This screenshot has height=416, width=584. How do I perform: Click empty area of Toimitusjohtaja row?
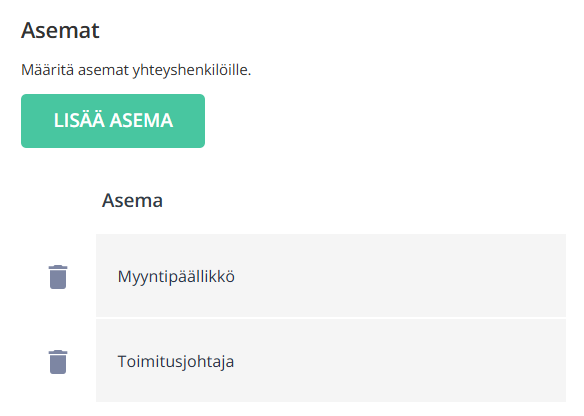point(400,361)
